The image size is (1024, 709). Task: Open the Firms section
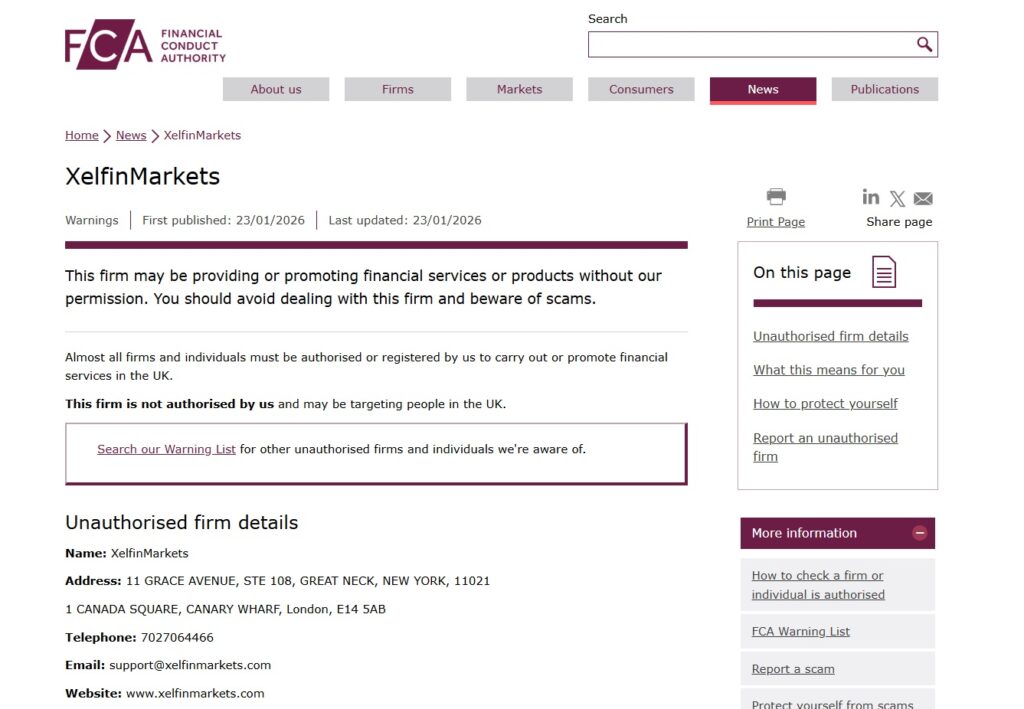397,89
